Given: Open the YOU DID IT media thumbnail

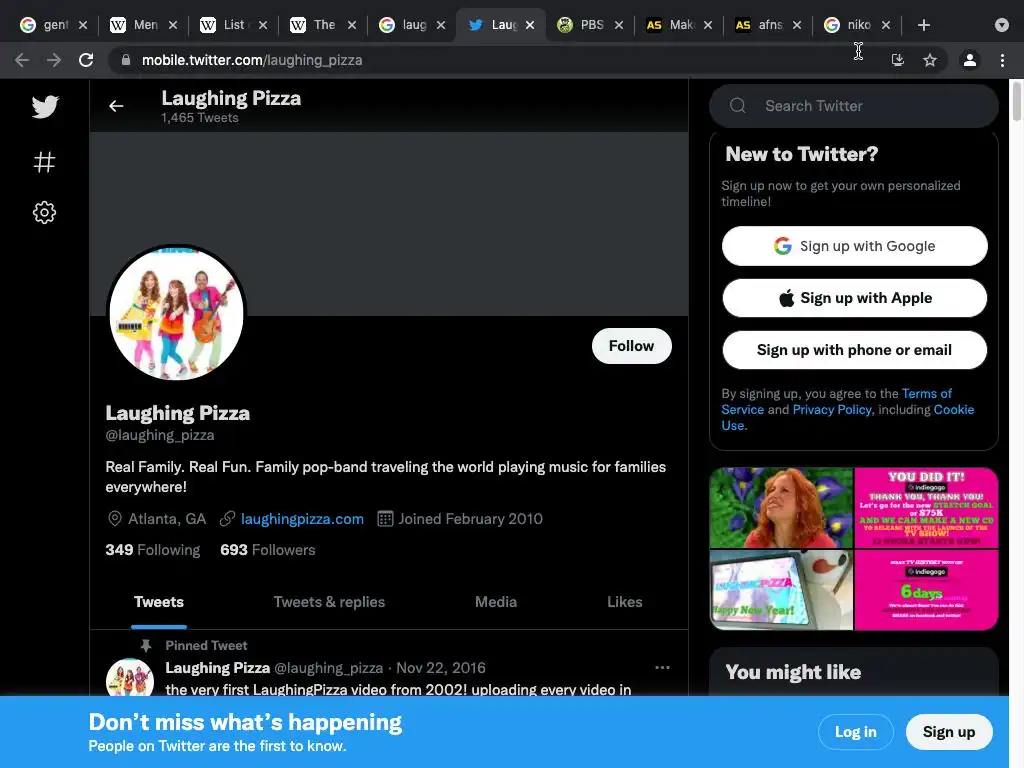Looking at the screenshot, I should [x=926, y=507].
